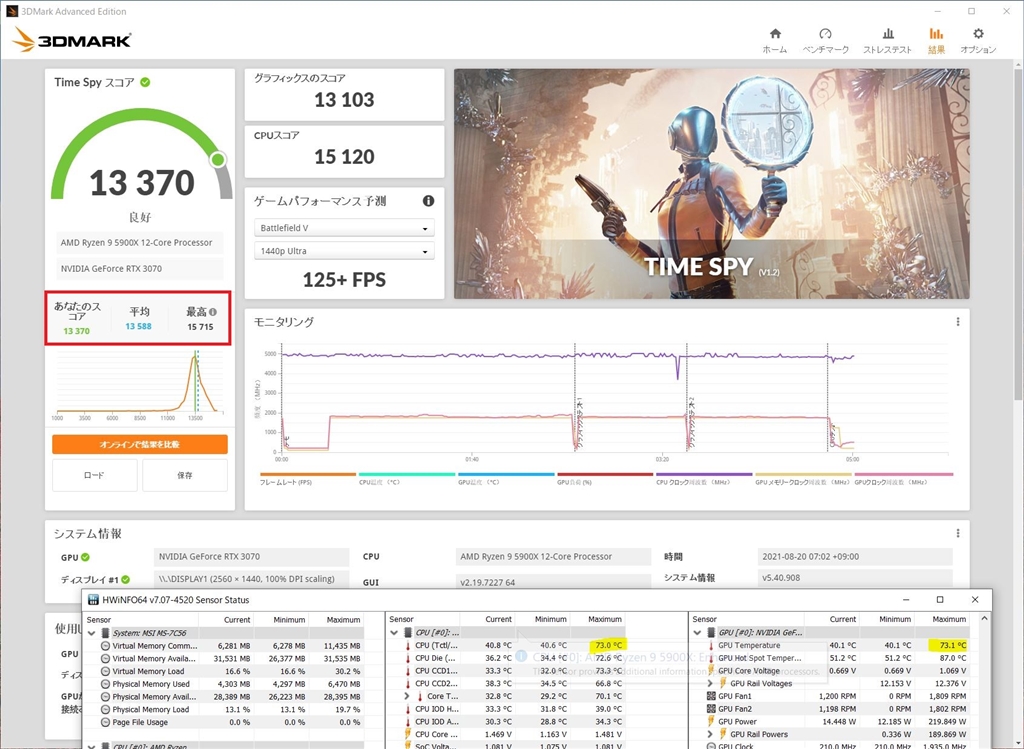Collapse the System: MSI MS-7C56 sensor group
This screenshot has height=749, width=1024.
(x=92, y=633)
